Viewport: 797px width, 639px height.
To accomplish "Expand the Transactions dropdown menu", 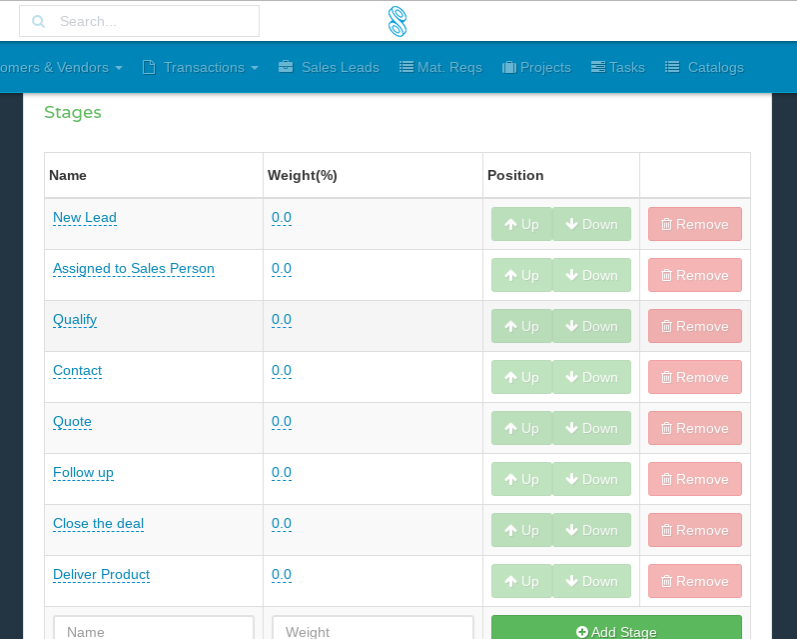I will coord(200,67).
